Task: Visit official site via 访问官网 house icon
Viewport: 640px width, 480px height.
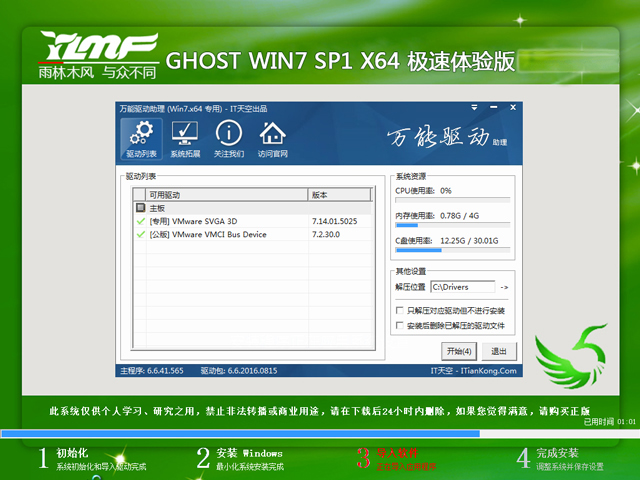Action: (x=272, y=138)
